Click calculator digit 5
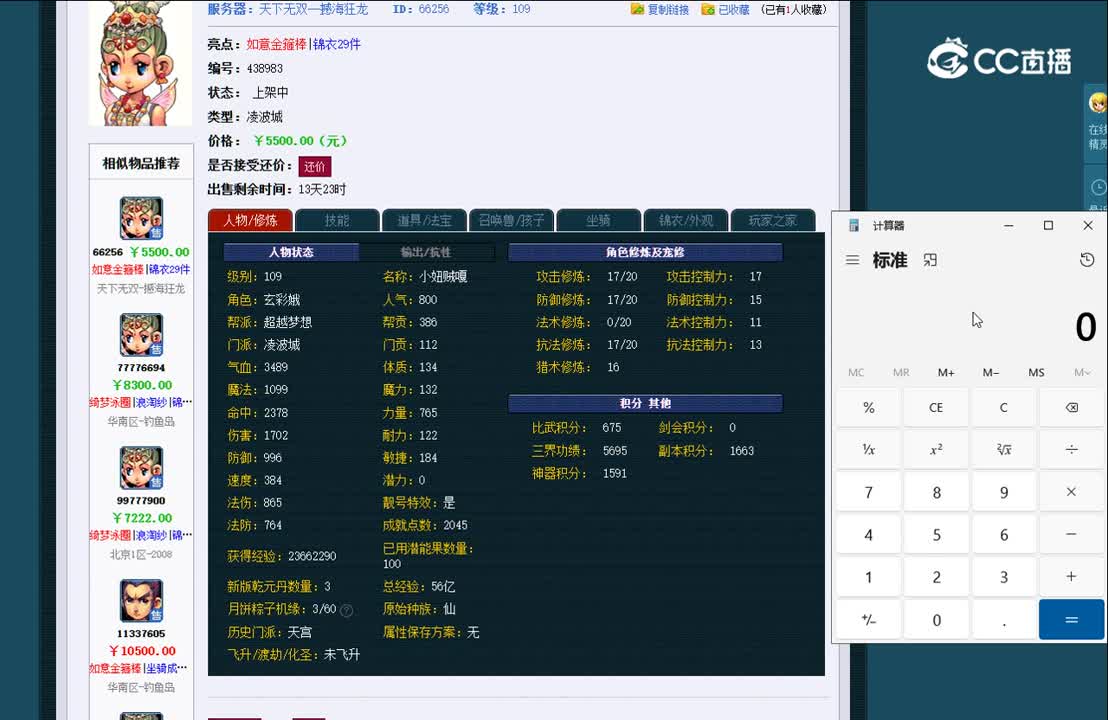Image resolution: width=1108 pixels, height=720 pixels. [x=936, y=534]
